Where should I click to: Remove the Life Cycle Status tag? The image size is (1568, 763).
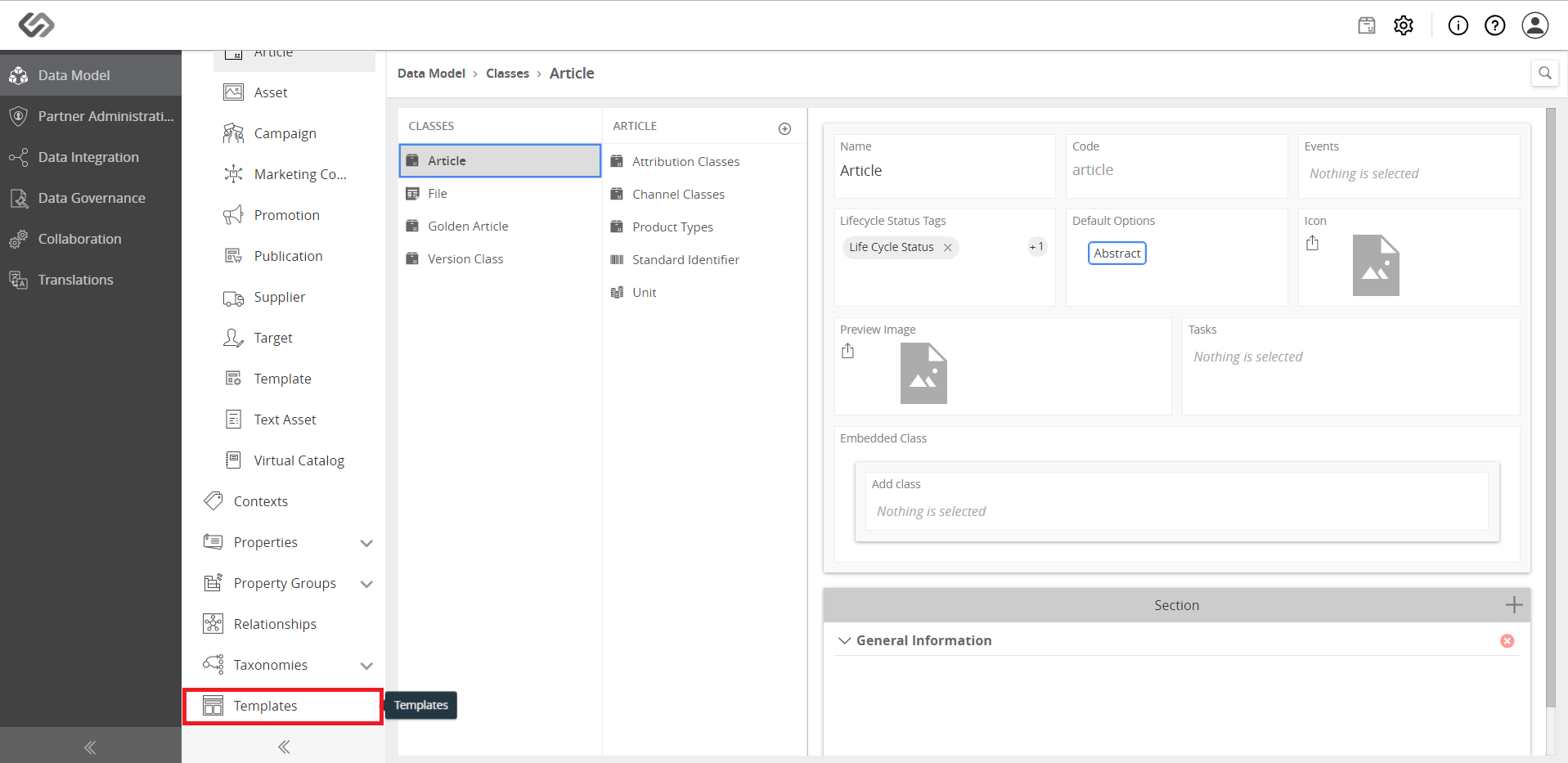947,247
